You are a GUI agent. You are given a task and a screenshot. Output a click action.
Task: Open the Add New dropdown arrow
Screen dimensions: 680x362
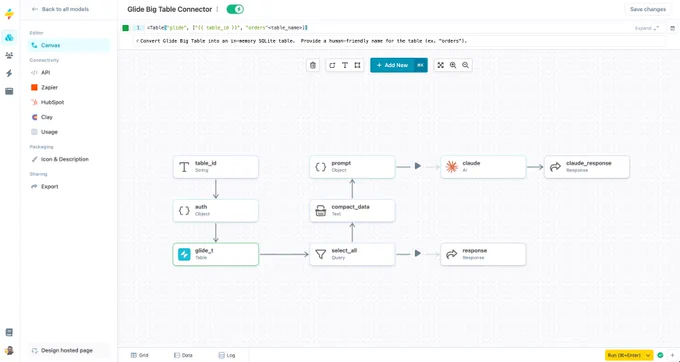click(x=420, y=65)
